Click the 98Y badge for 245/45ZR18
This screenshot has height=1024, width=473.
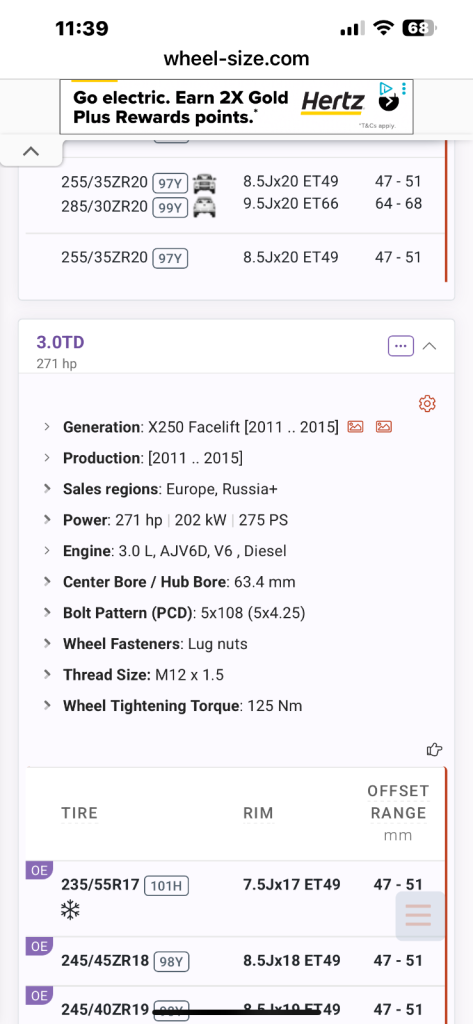(171, 961)
